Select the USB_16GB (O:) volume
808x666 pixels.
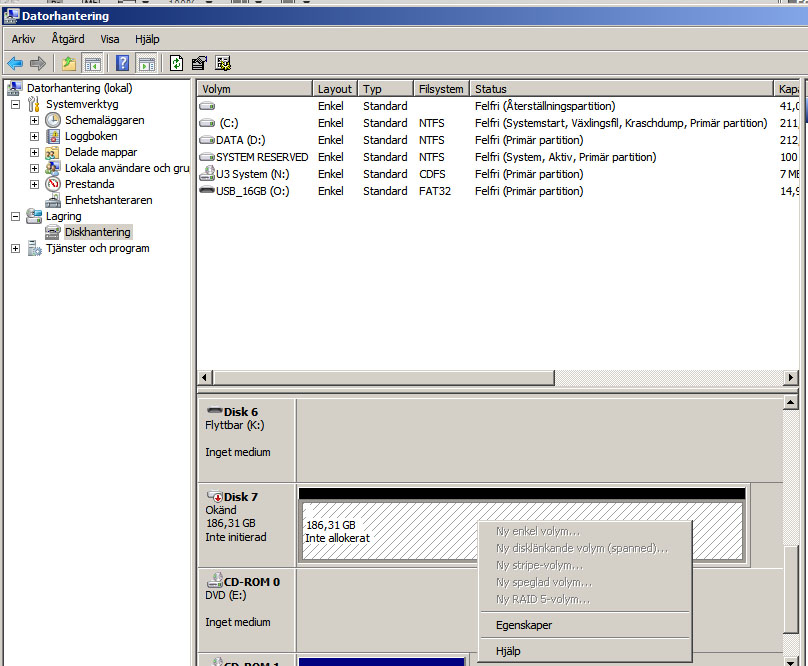click(498, 191)
